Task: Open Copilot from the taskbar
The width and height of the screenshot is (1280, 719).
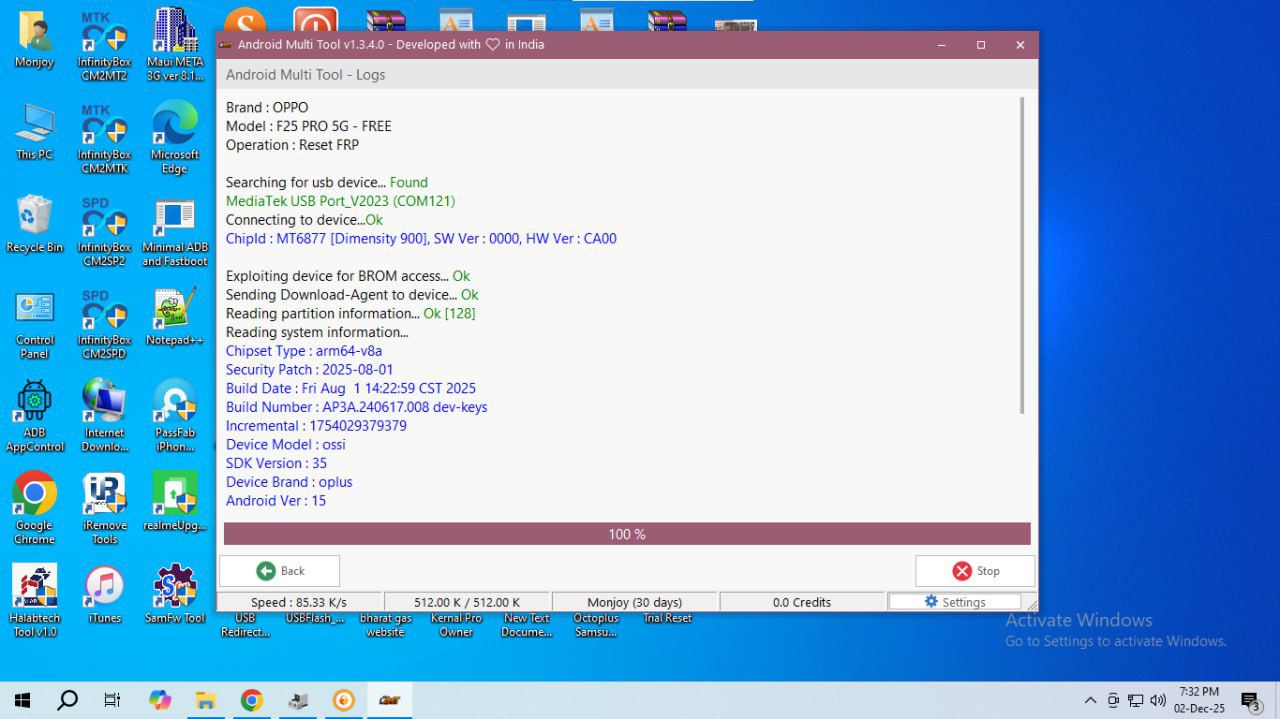Action: tap(160, 700)
